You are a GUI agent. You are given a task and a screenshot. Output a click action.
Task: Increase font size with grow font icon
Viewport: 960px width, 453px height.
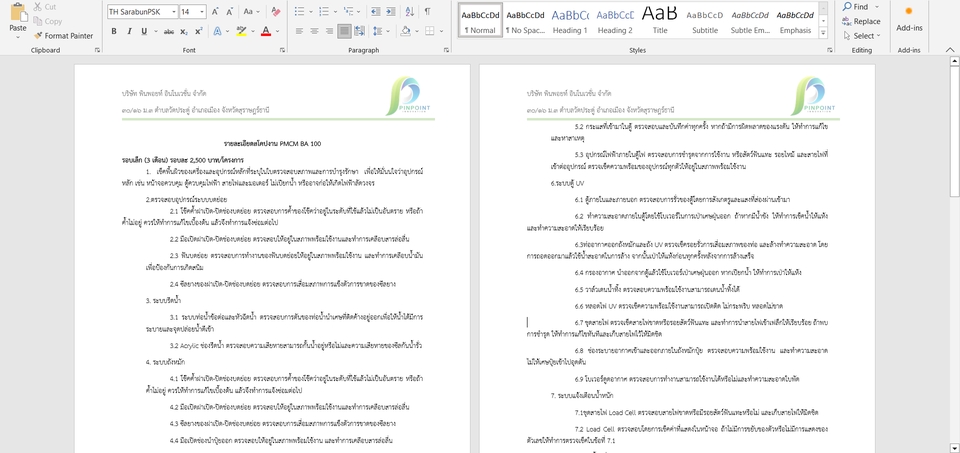click(216, 12)
